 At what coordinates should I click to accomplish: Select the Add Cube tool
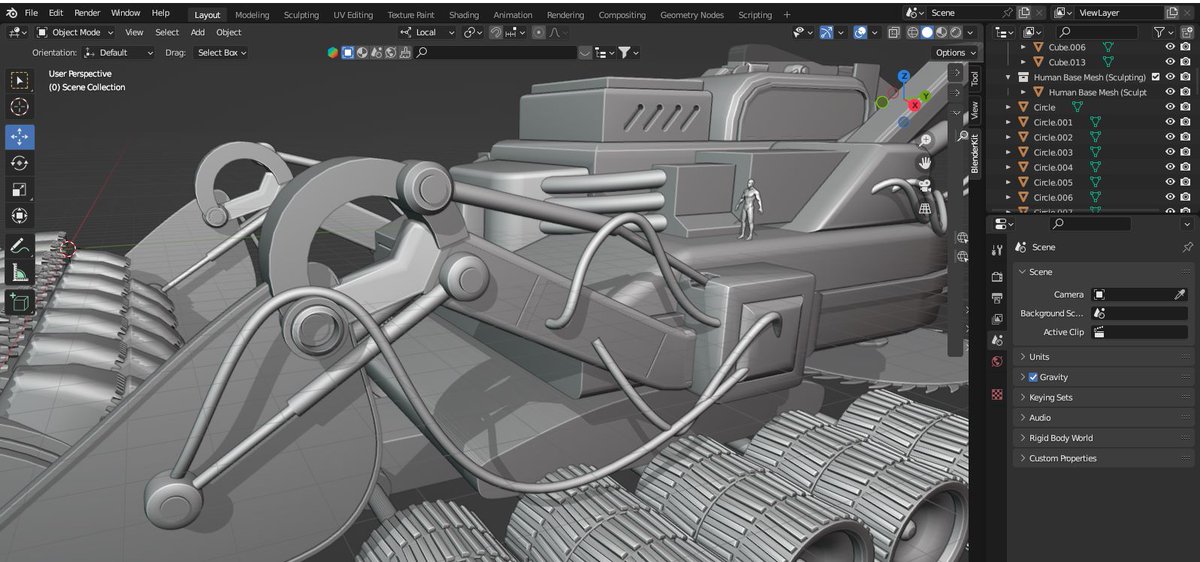point(20,301)
